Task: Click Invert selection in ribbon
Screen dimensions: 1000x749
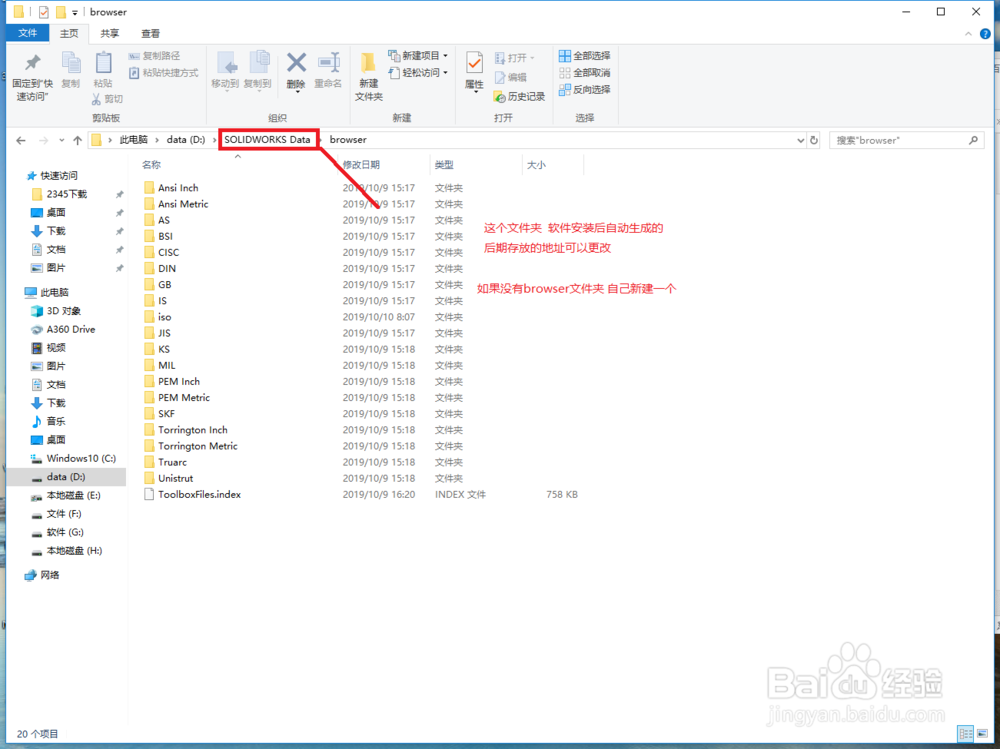Action: (584, 89)
